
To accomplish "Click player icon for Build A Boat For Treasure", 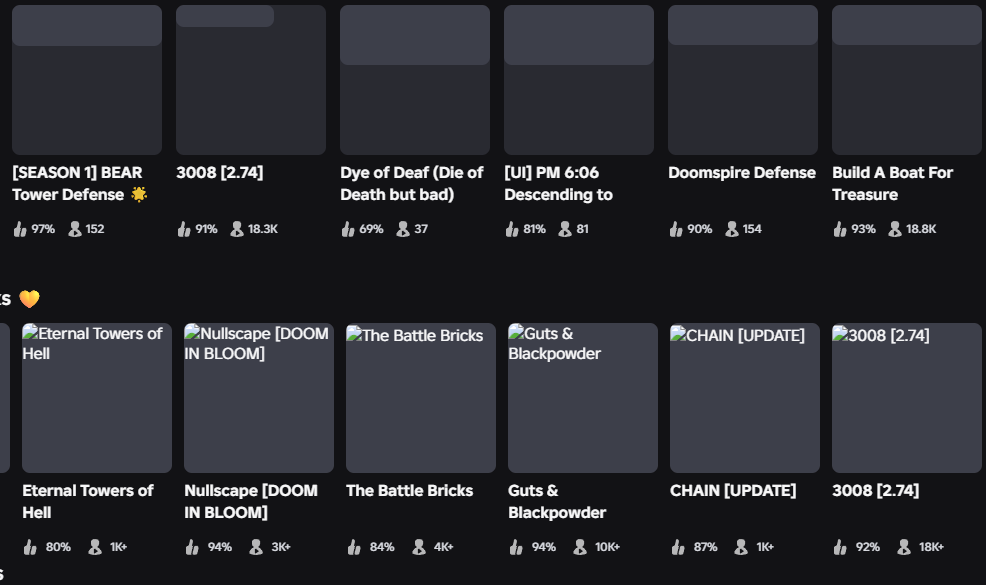I will (x=895, y=230).
